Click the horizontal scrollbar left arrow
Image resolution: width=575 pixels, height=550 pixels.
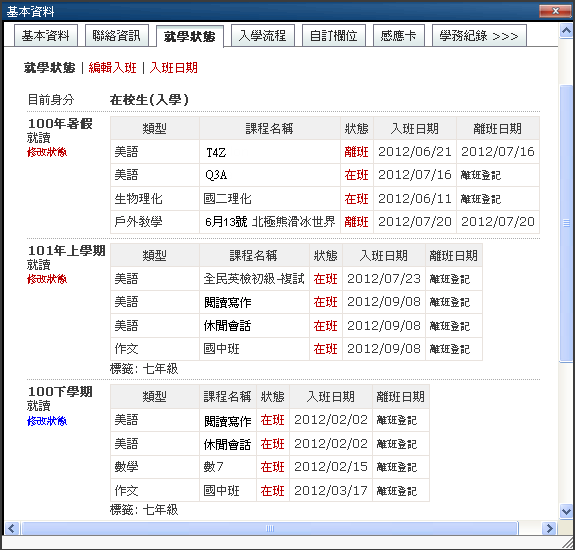(11, 528)
